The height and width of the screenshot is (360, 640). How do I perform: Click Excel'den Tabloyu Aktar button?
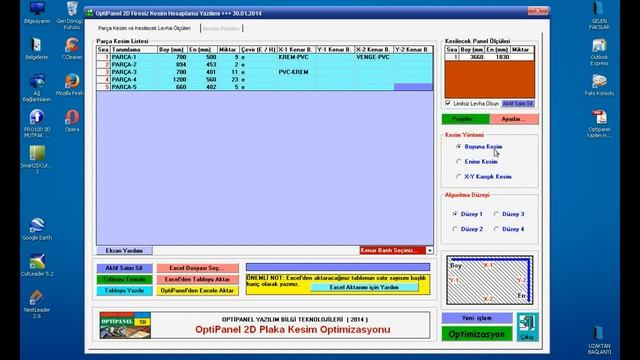click(197, 279)
